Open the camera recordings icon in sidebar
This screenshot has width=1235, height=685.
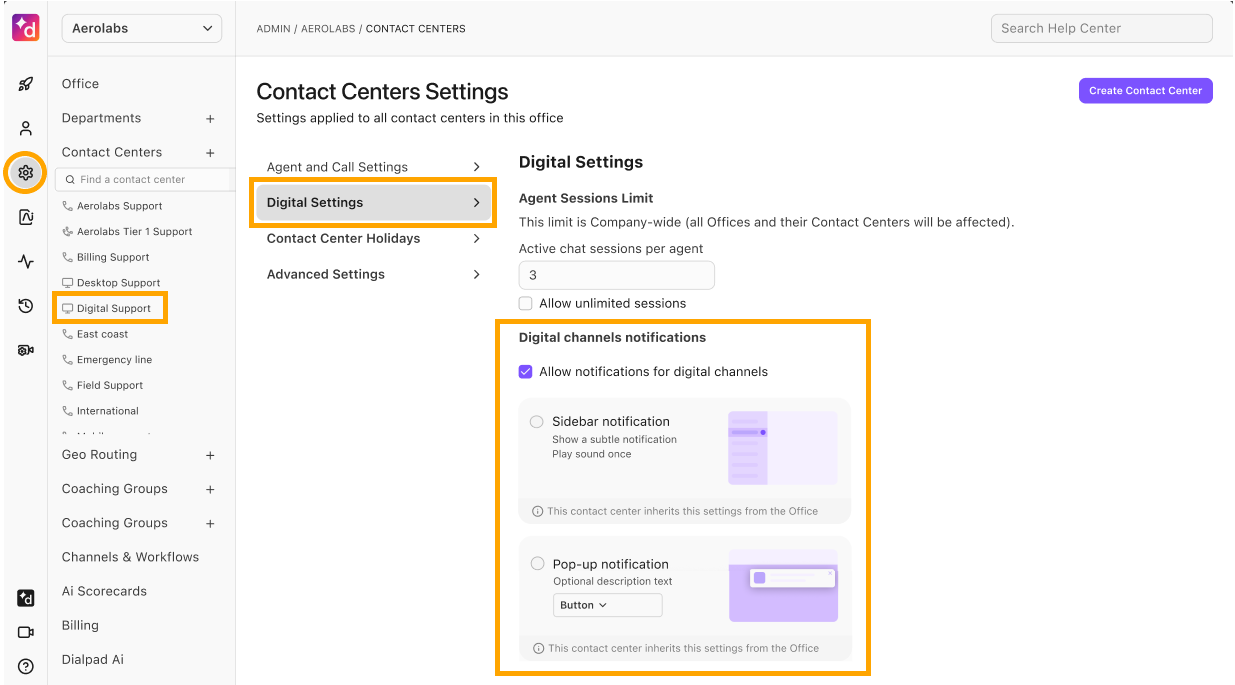point(26,350)
